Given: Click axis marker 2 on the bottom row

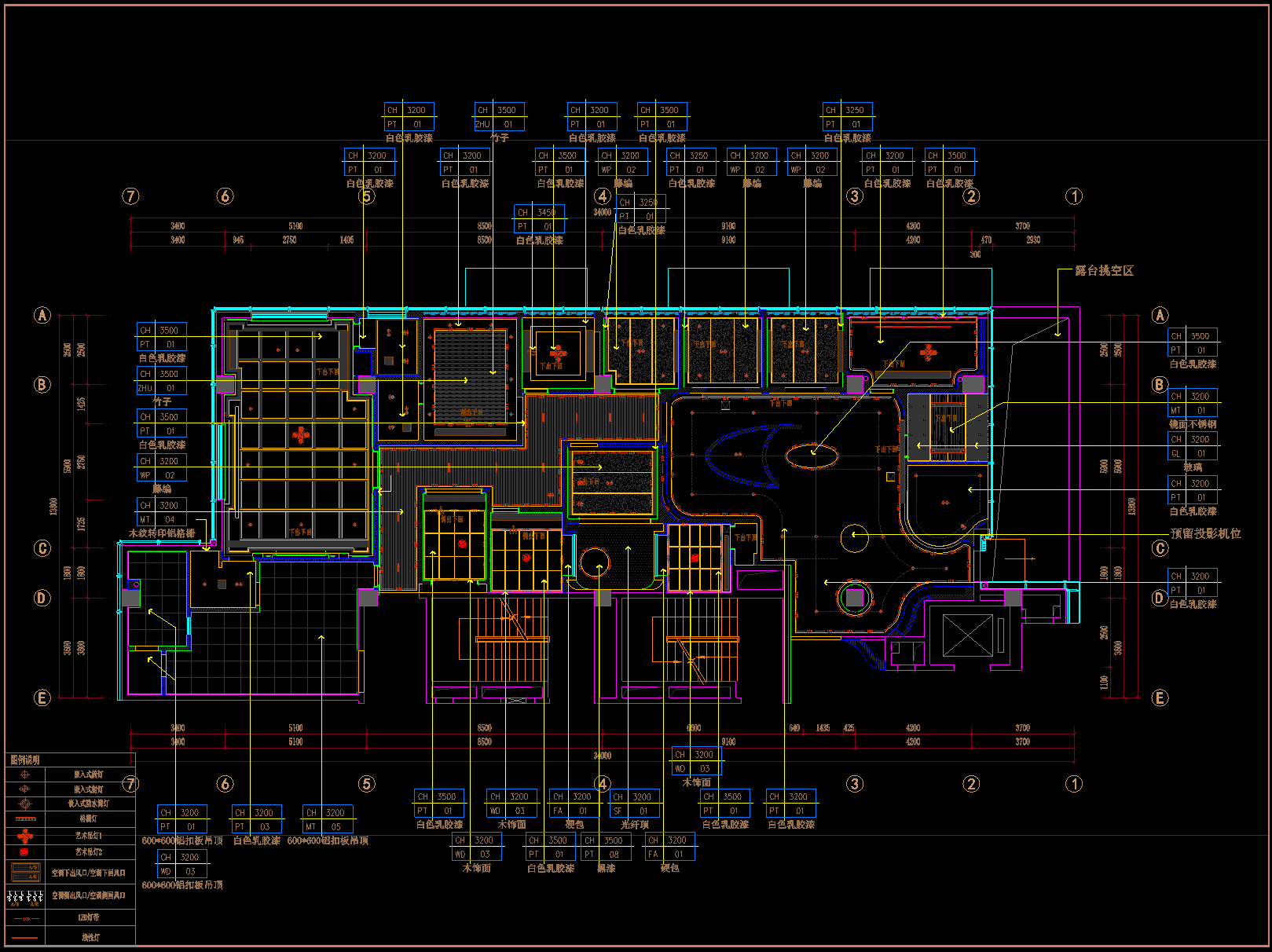Looking at the screenshot, I should pos(971,784).
